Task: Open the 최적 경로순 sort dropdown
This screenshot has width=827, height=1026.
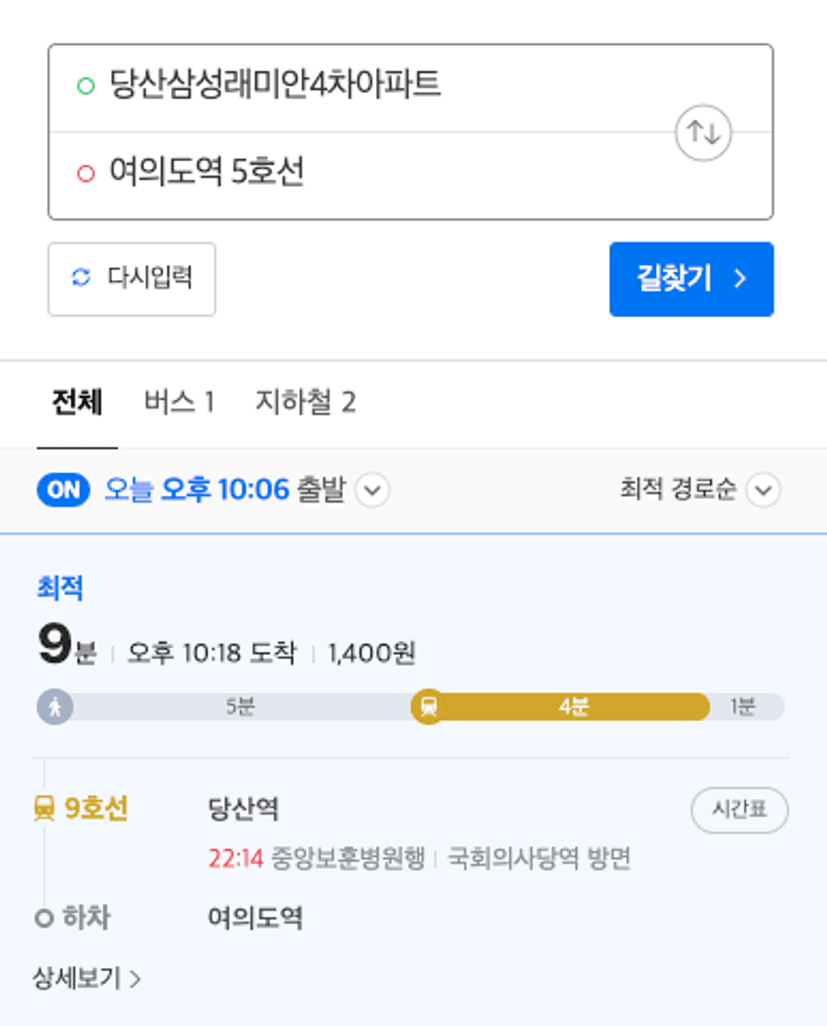Action: coord(700,489)
